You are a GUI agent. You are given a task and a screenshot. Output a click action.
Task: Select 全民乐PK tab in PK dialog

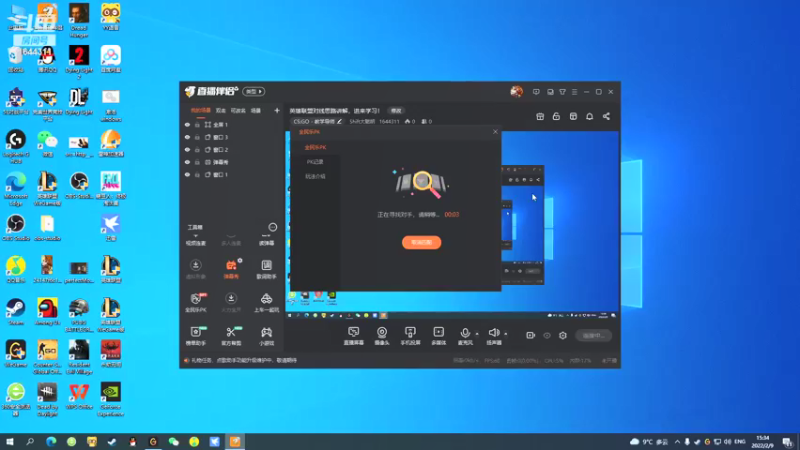point(315,147)
